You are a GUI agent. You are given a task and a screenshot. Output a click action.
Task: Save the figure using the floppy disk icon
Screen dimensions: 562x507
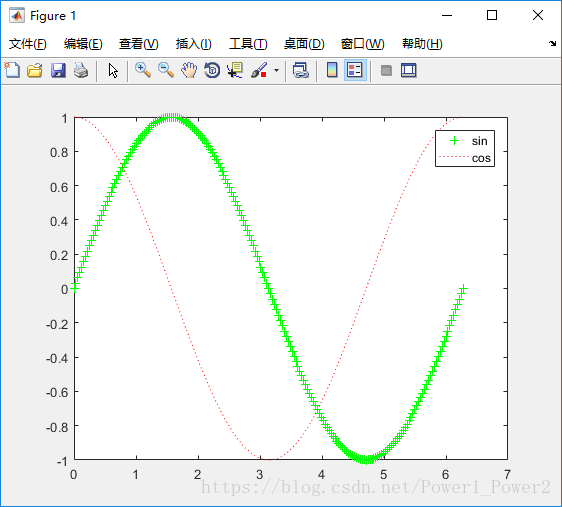pyautogui.click(x=58, y=70)
